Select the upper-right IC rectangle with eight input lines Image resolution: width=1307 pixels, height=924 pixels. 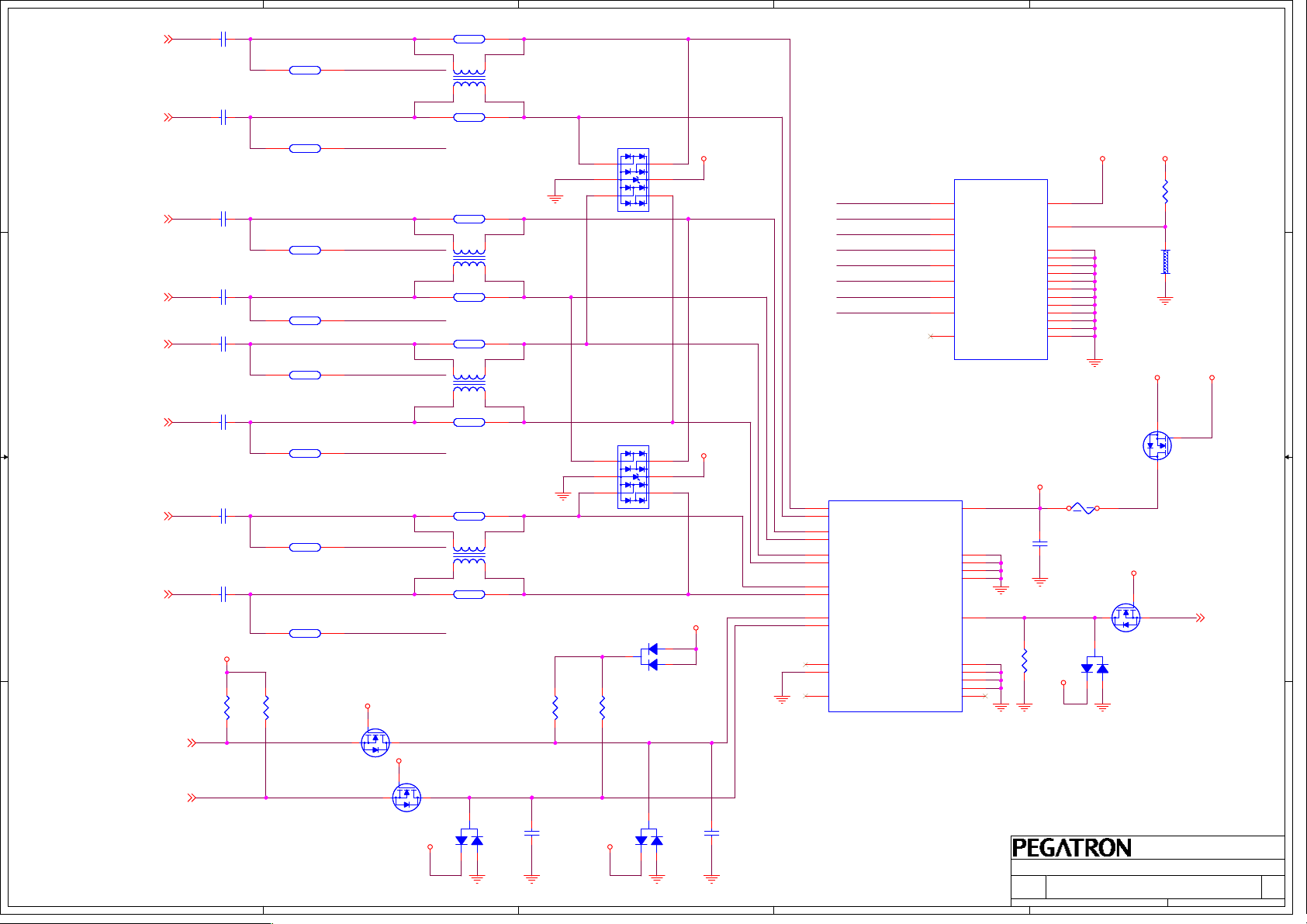(x=1001, y=269)
